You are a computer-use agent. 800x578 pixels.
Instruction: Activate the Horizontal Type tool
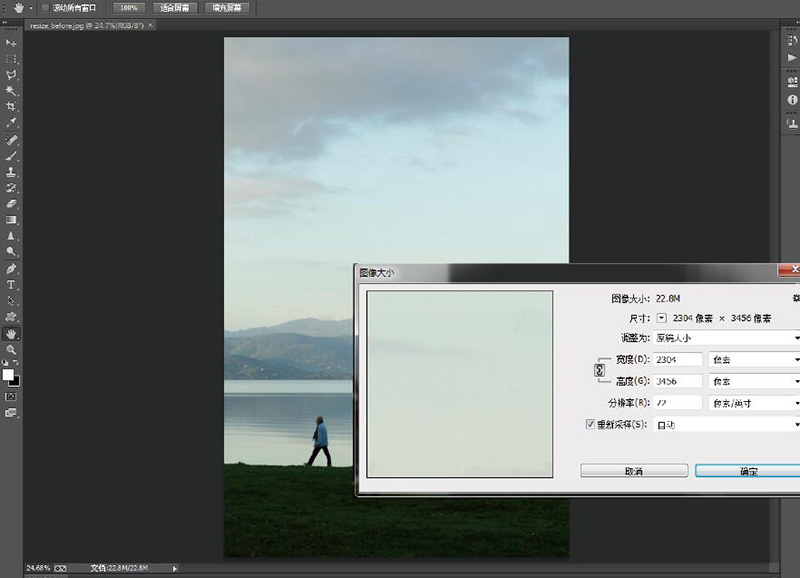pyautogui.click(x=12, y=285)
